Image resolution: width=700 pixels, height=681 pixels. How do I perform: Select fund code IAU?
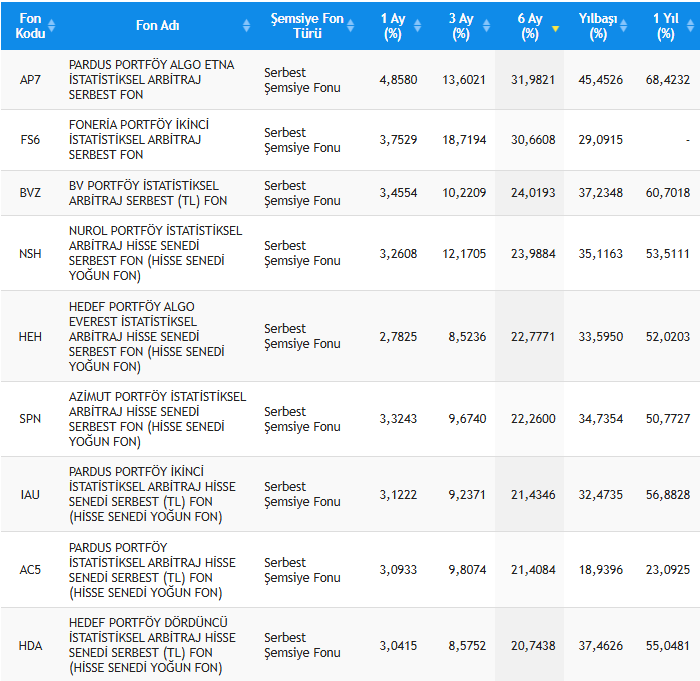click(x=30, y=495)
